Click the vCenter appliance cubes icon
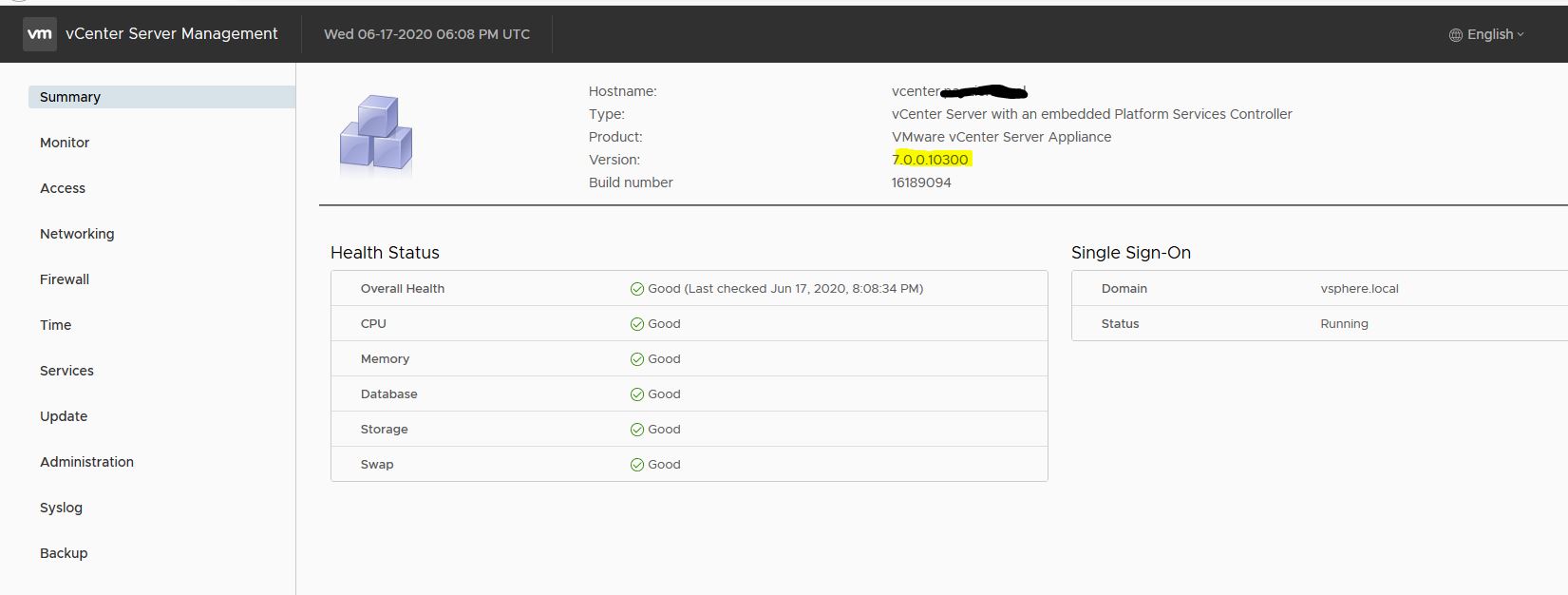 pyautogui.click(x=376, y=134)
